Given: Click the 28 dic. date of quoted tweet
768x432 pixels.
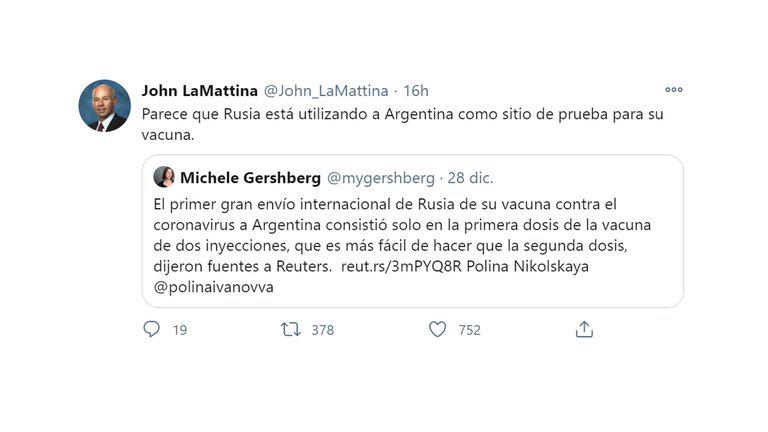Looking at the screenshot, I should 470,178.
